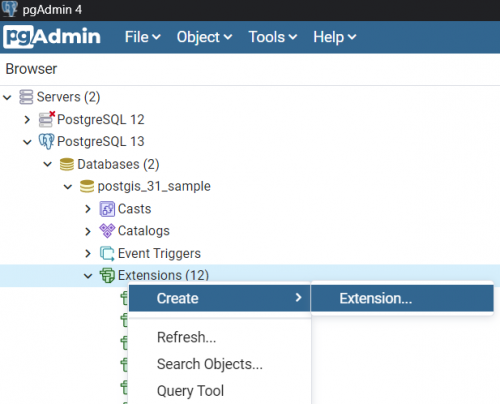The image size is (500, 404).
Task: Click the Casts node icon
Action: pos(107,209)
